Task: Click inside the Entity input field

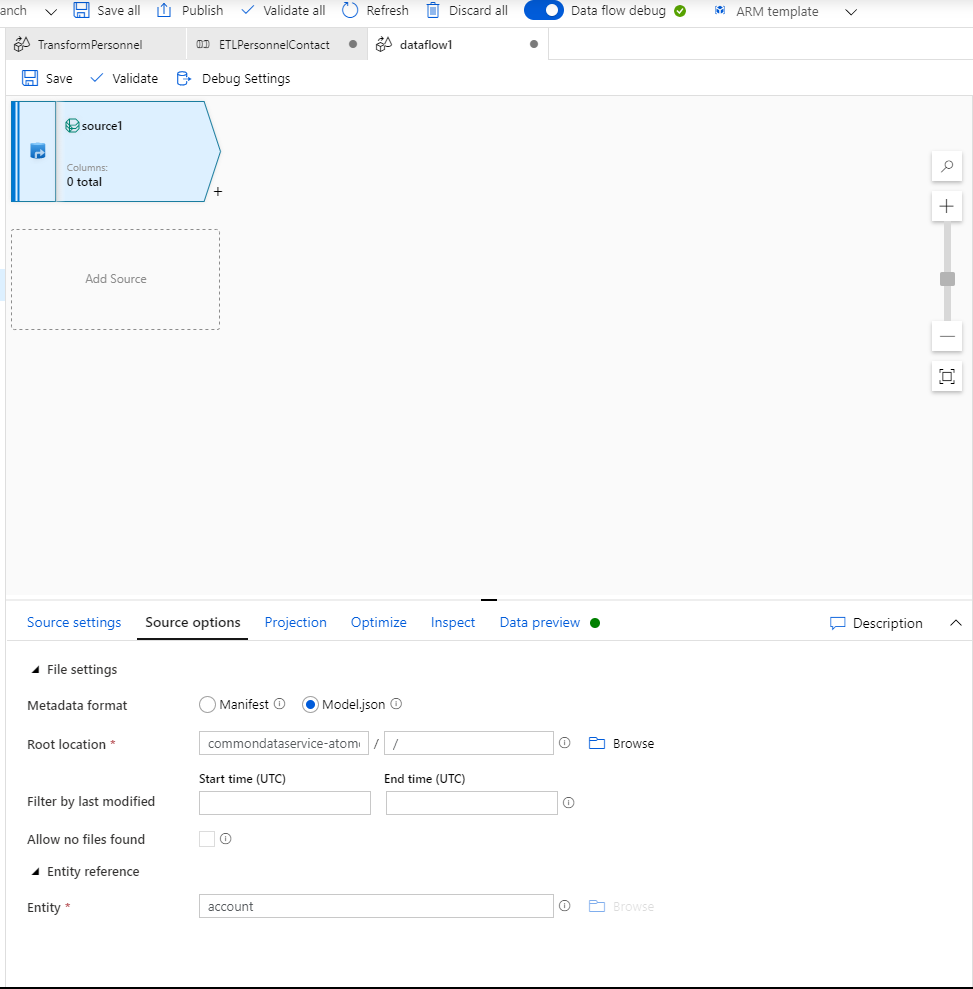Action: point(375,906)
